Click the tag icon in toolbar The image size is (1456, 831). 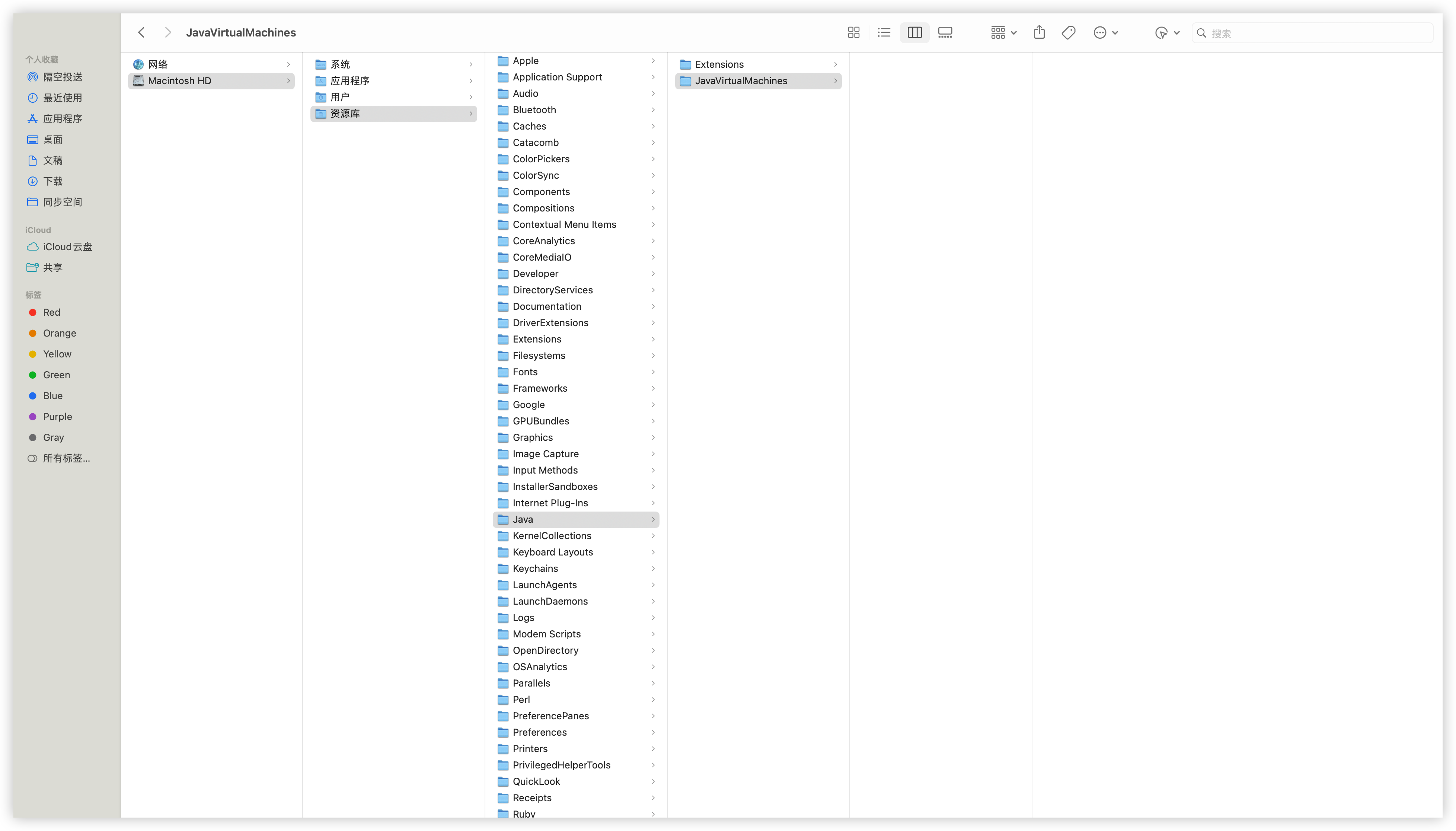pyautogui.click(x=1068, y=32)
